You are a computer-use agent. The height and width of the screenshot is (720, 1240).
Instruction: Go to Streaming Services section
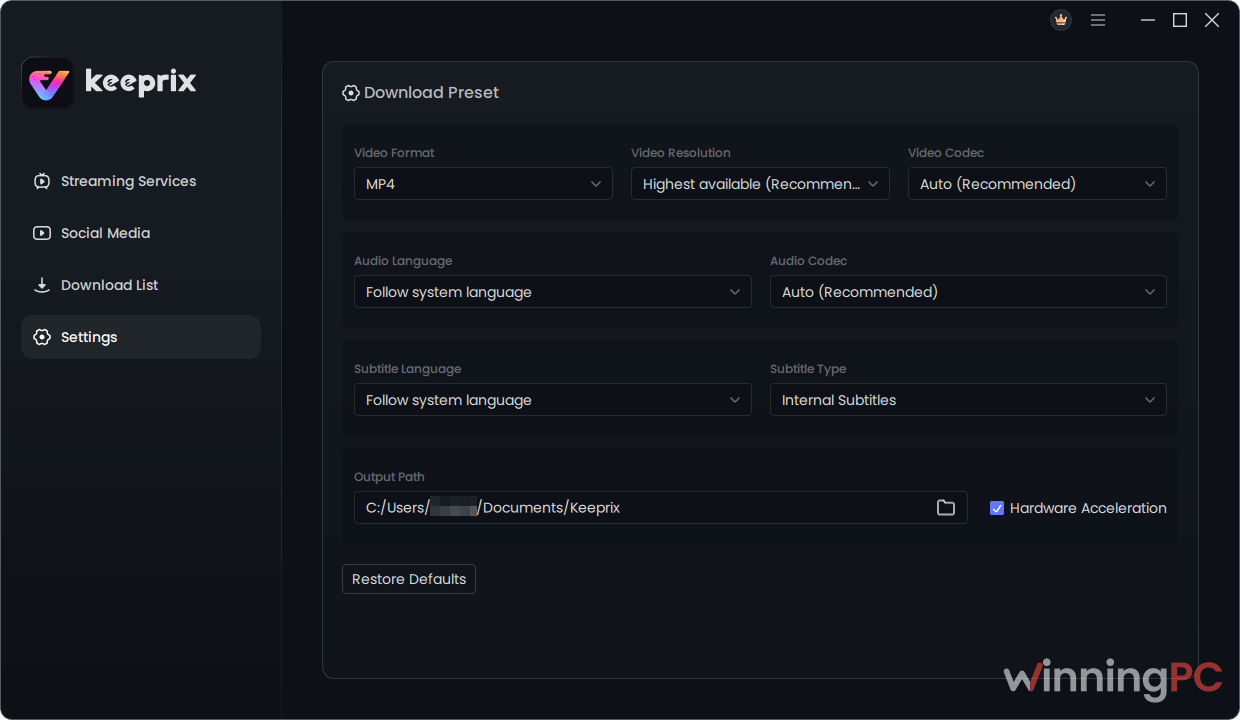[x=141, y=181]
